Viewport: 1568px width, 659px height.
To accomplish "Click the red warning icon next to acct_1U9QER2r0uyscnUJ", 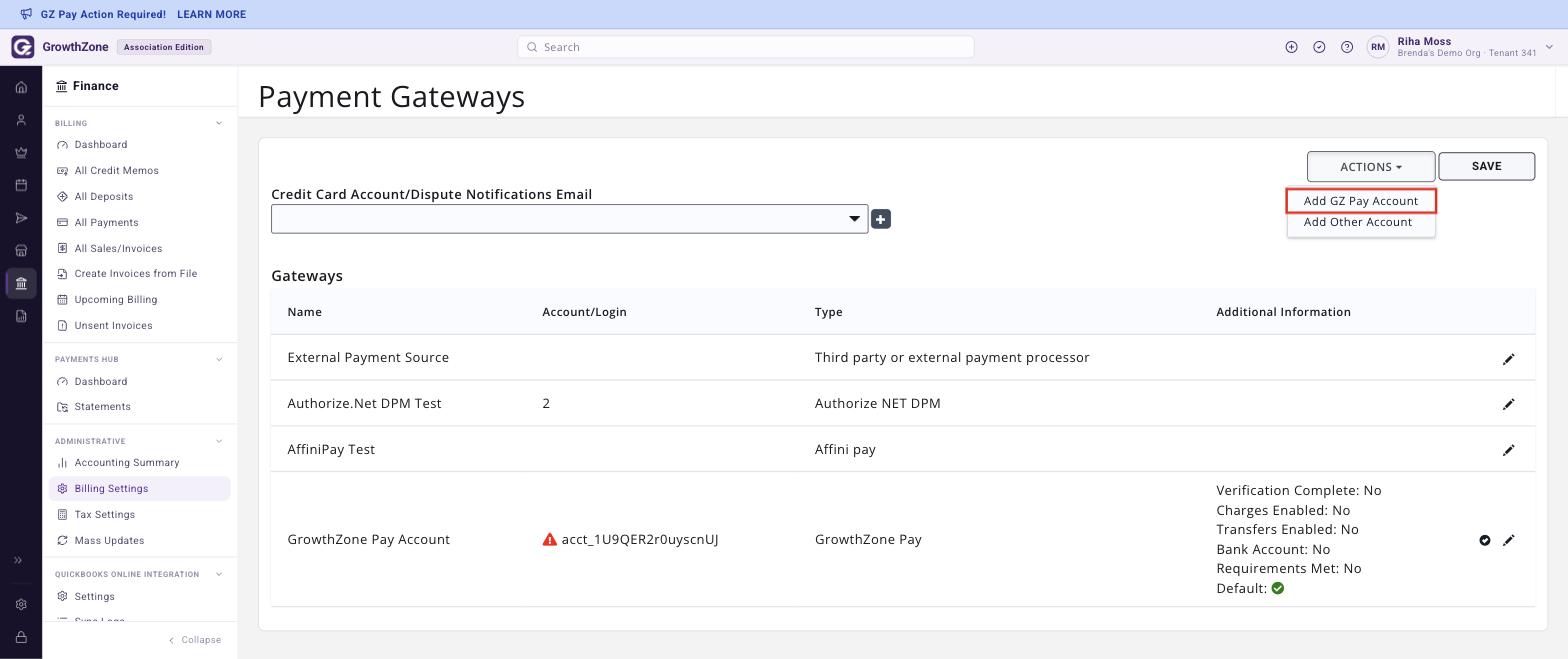I will click(549, 539).
